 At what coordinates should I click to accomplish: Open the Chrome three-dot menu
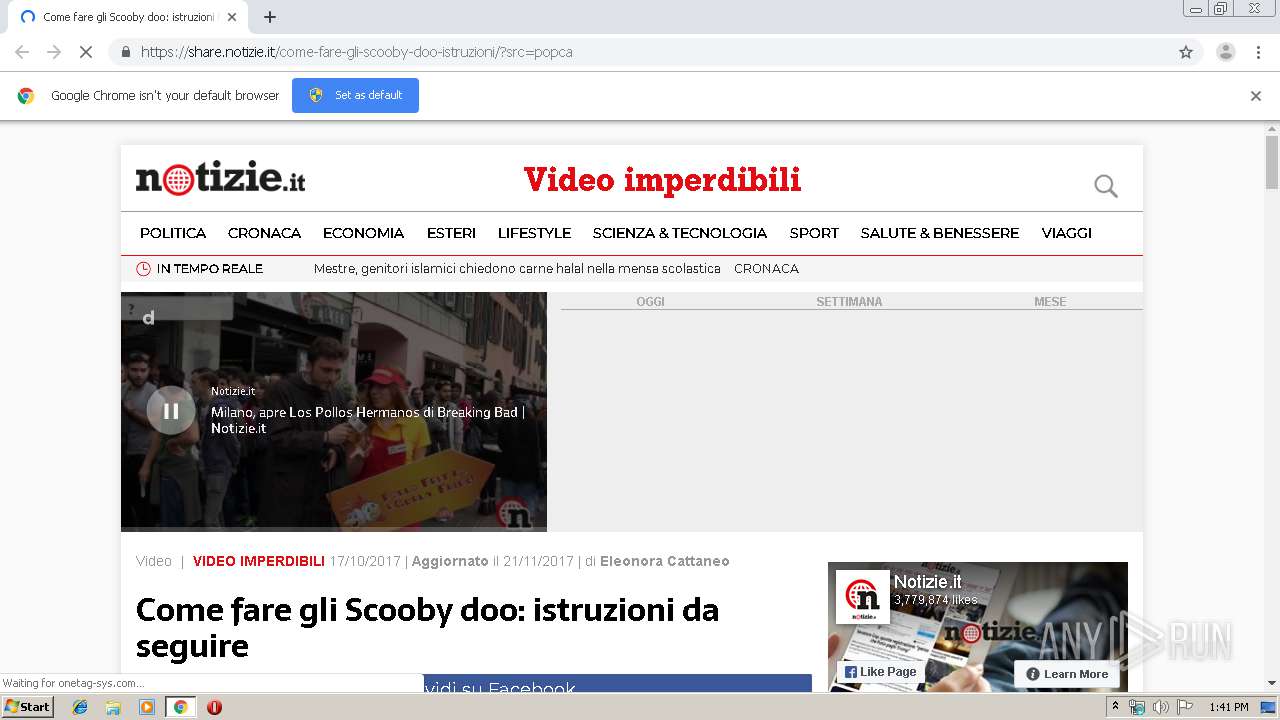click(x=1259, y=52)
